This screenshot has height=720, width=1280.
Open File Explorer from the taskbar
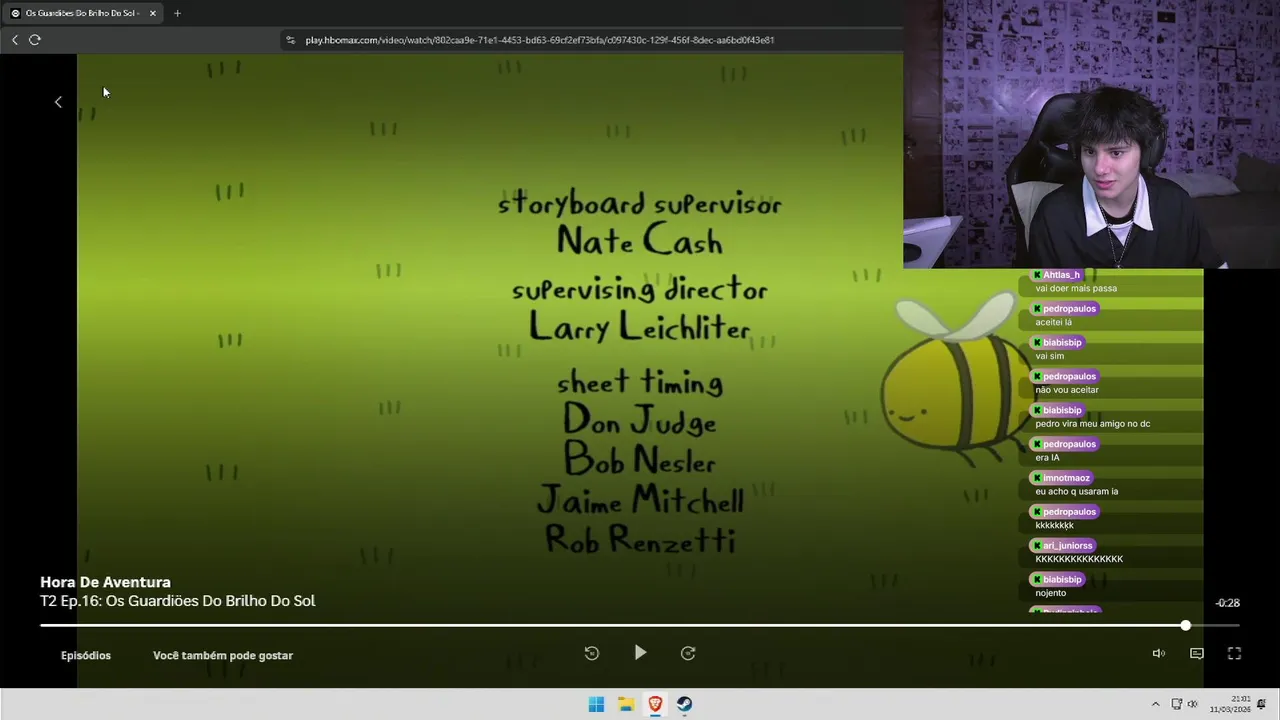click(626, 704)
